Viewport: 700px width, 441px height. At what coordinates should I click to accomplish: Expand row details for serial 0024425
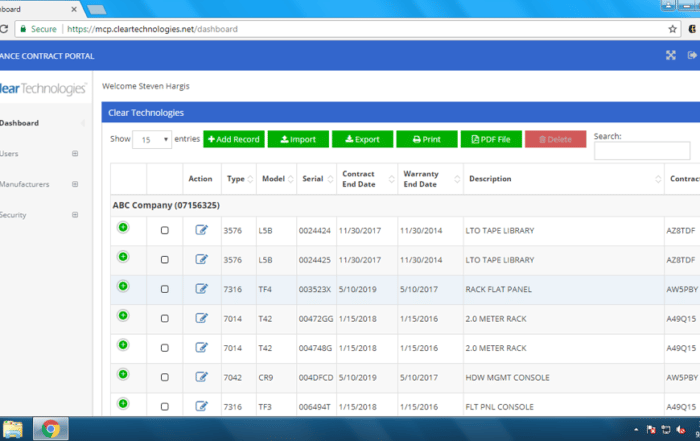coord(123,257)
